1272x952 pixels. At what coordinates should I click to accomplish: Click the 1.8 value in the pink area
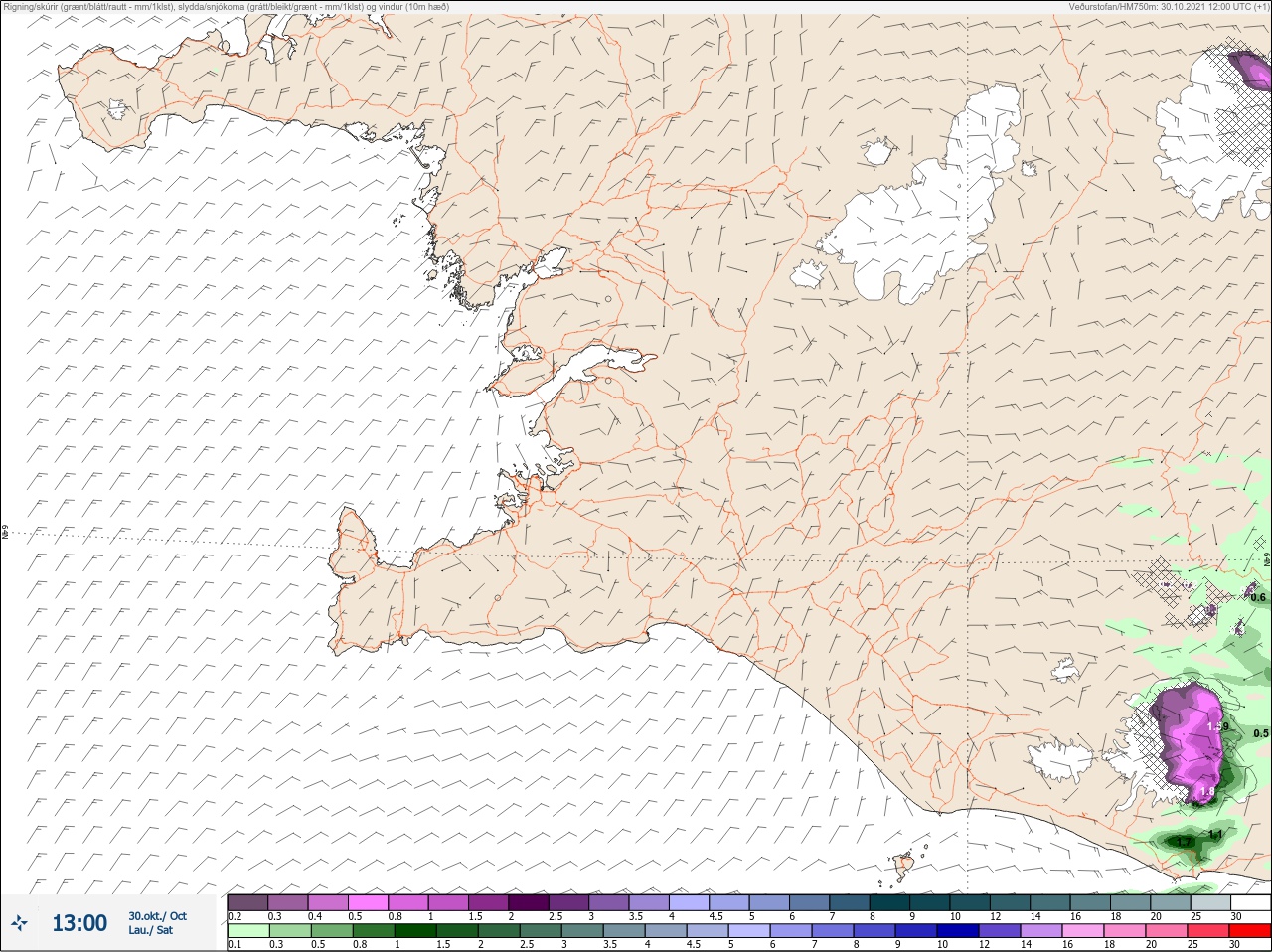click(1208, 792)
